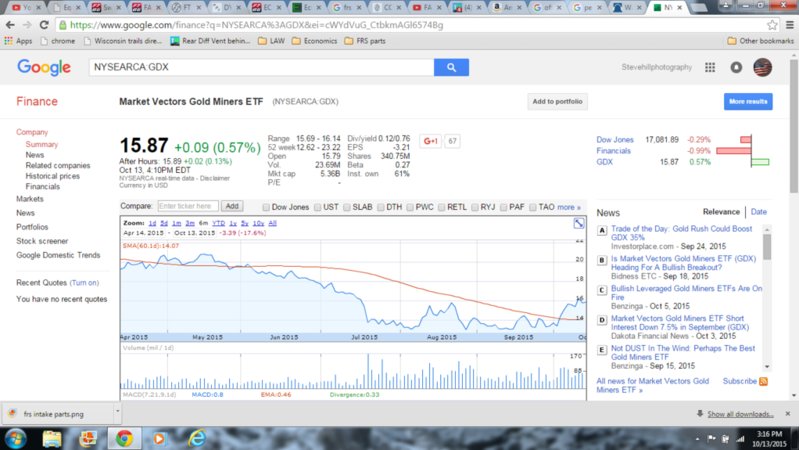This screenshot has width=799, height=450.
Task: Open File Explorer from taskbar
Action: point(51,438)
